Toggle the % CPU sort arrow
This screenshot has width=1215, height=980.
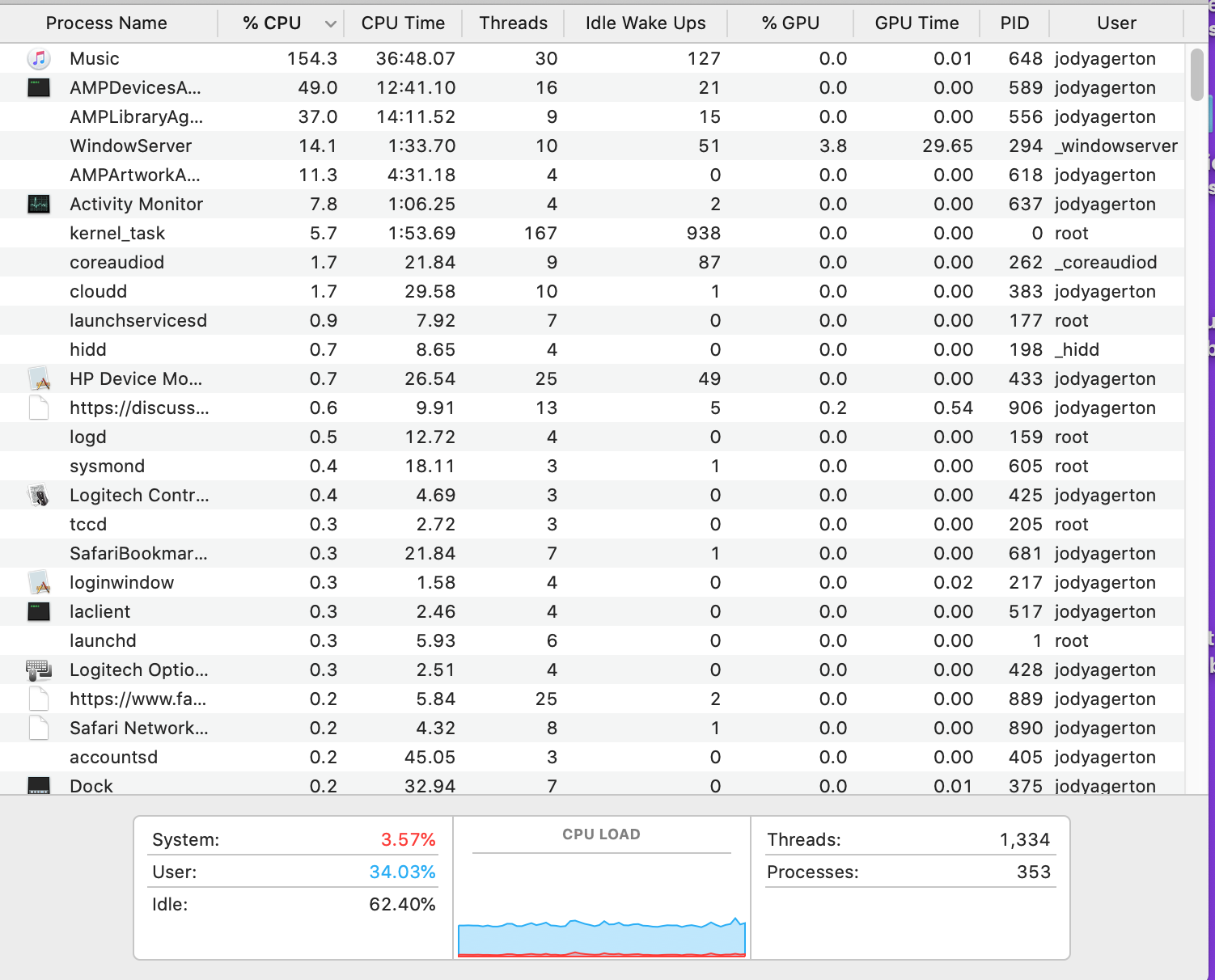click(x=330, y=23)
